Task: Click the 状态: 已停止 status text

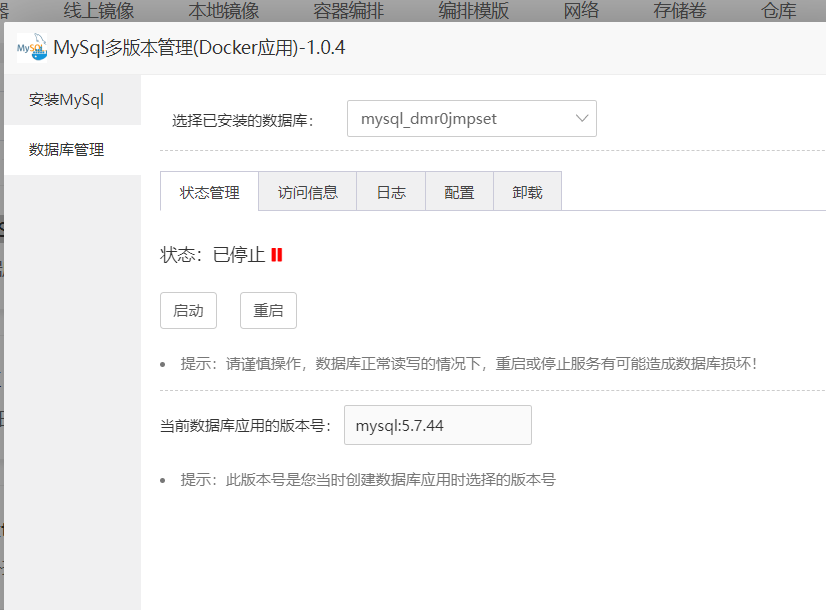Action: point(212,255)
